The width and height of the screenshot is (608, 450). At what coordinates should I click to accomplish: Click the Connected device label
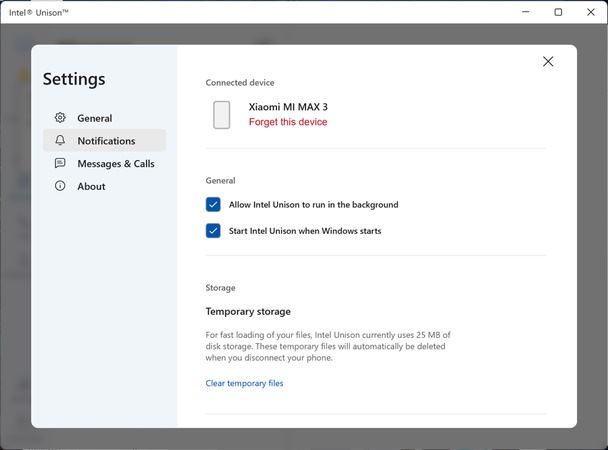(x=240, y=83)
